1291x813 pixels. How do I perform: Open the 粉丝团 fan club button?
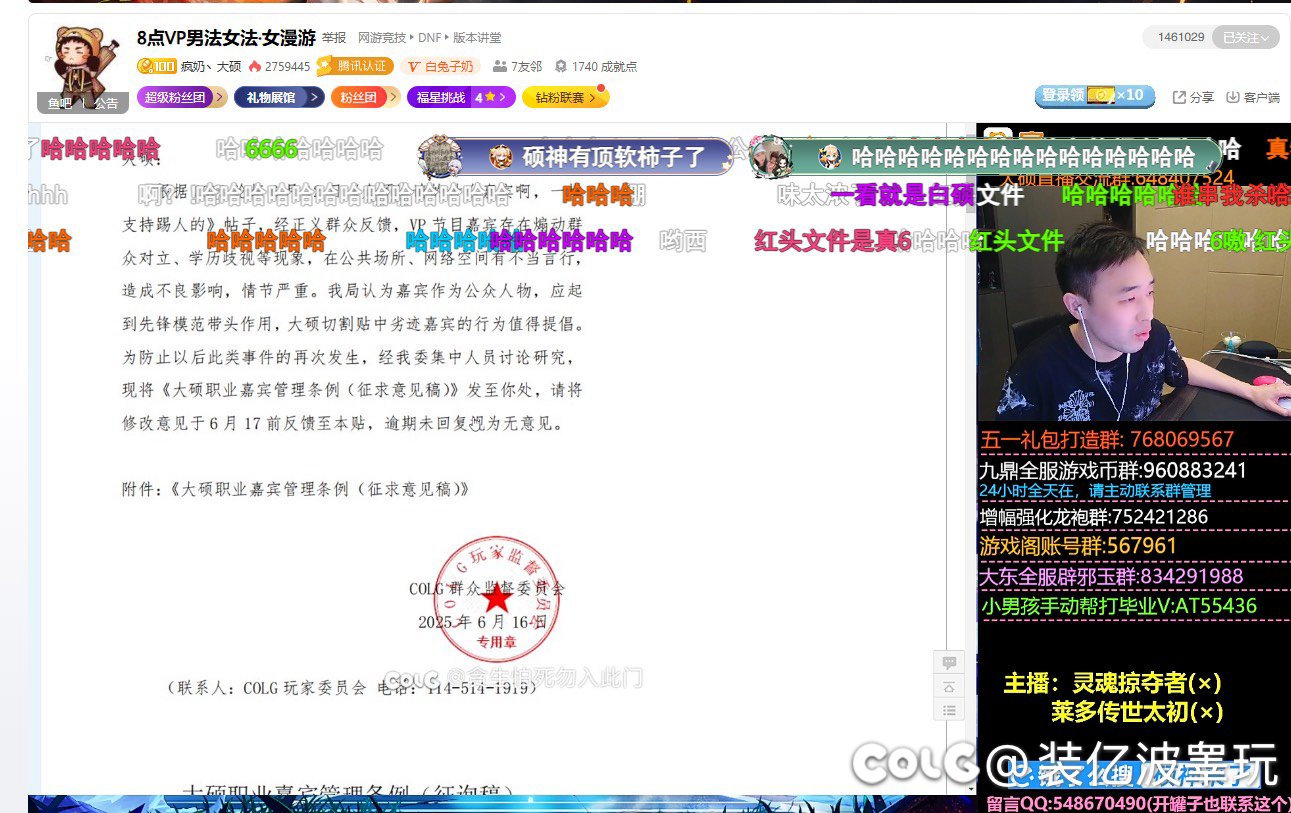(x=358, y=97)
